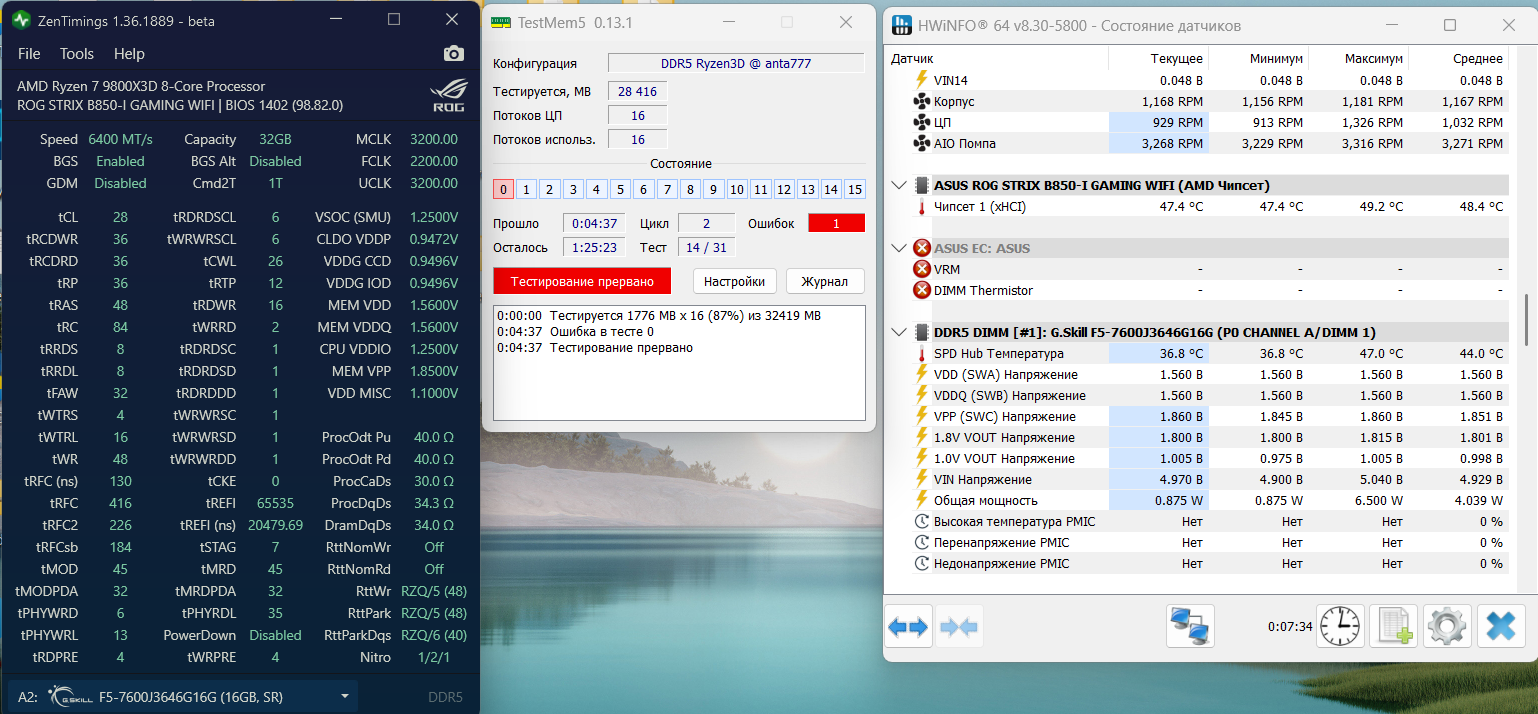Click the lightning icon next to VIN14
This screenshot has width=1538, height=714.
[922, 80]
